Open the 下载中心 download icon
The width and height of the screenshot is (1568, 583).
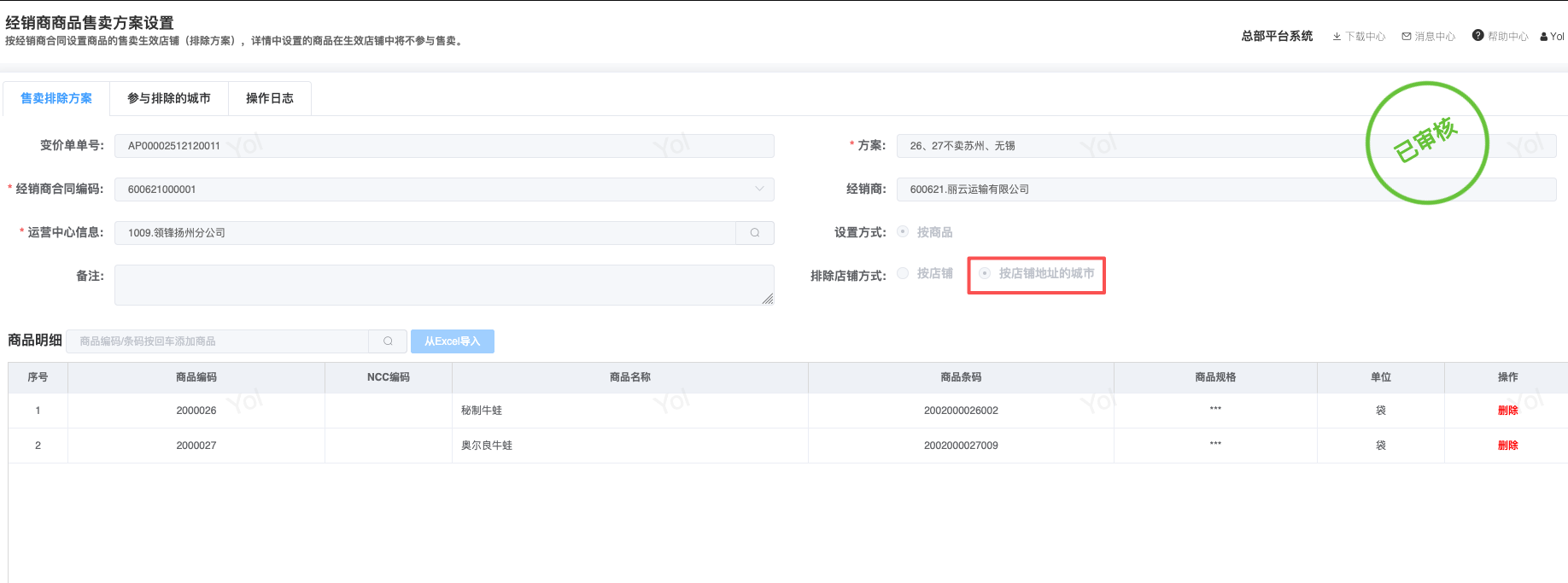[1337, 37]
